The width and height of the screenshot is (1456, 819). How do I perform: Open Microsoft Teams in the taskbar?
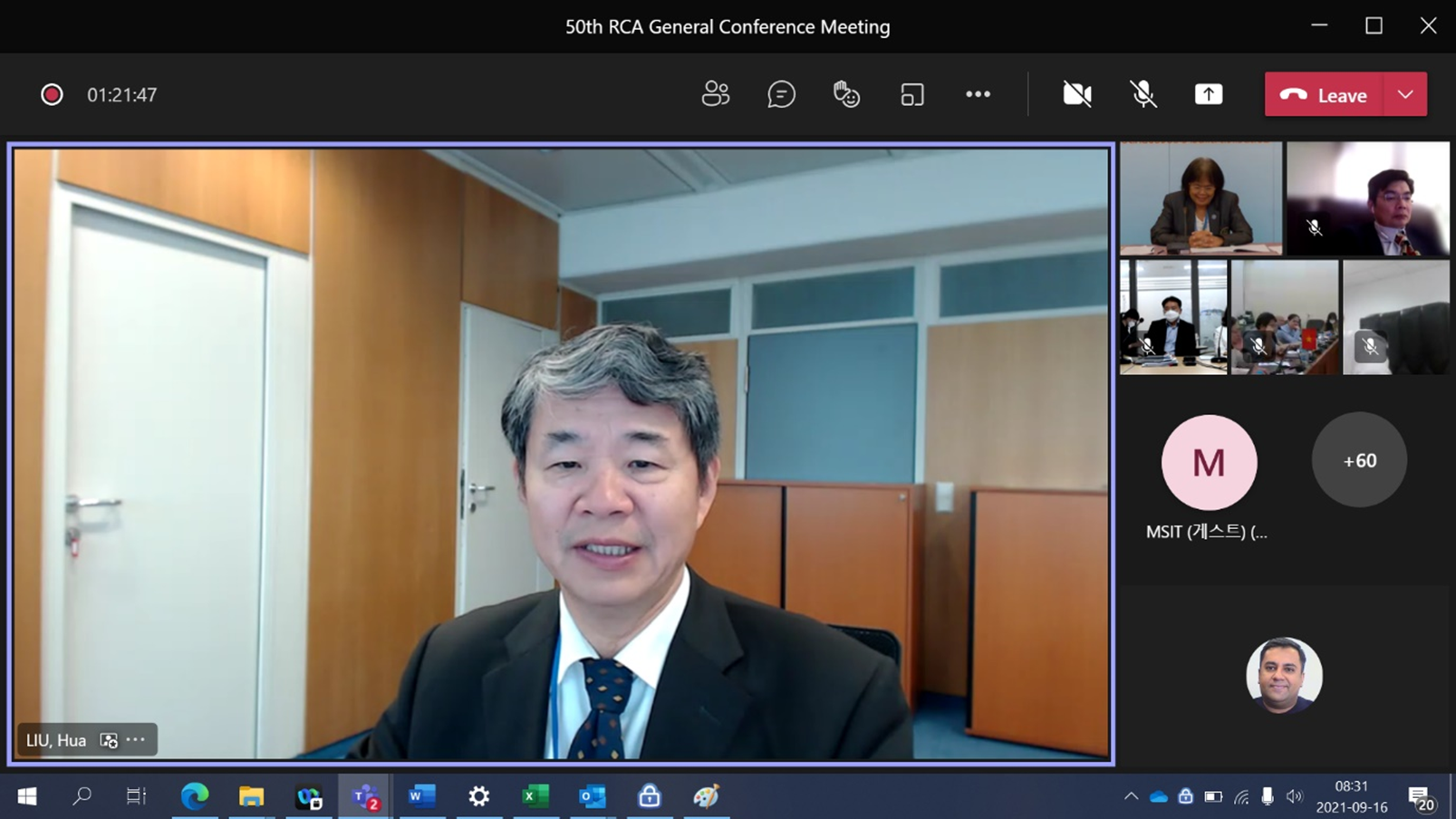coord(365,796)
